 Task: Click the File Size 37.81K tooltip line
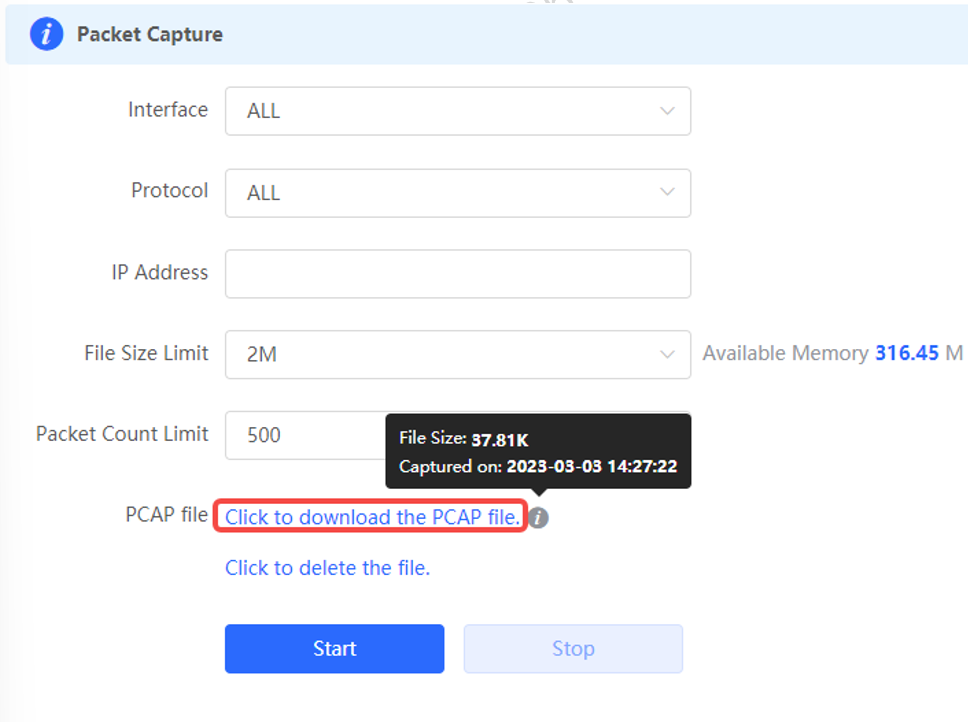464,439
